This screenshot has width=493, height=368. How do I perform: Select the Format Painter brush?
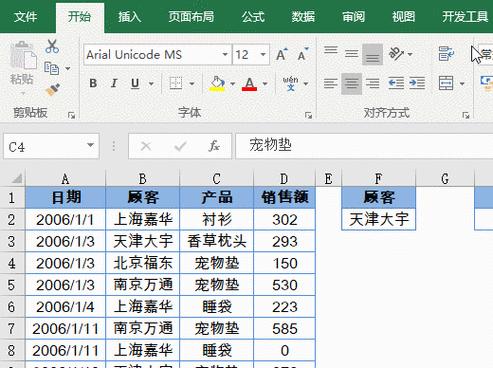point(53,89)
